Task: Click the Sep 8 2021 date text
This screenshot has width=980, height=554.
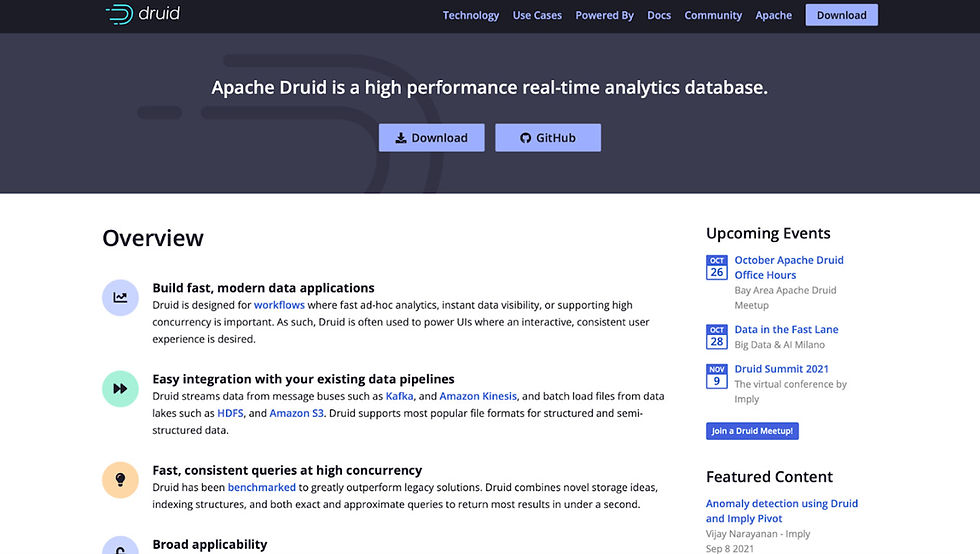Action: (x=729, y=548)
